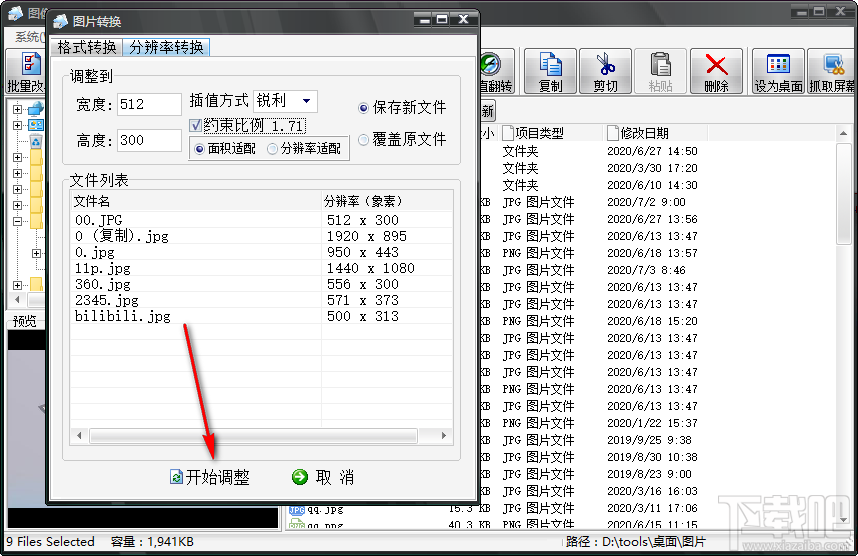The width and height of the screenshot is (858, 556).
Task: Click the Preview (预览) panel tab
Action: 25,321
